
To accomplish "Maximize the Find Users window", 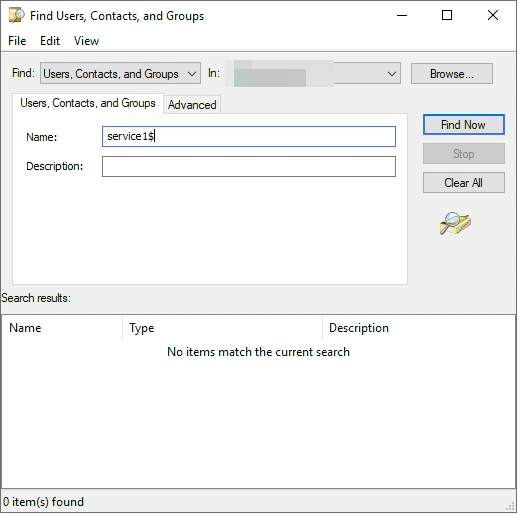I will pyautogui.click(x=447, y=15).
